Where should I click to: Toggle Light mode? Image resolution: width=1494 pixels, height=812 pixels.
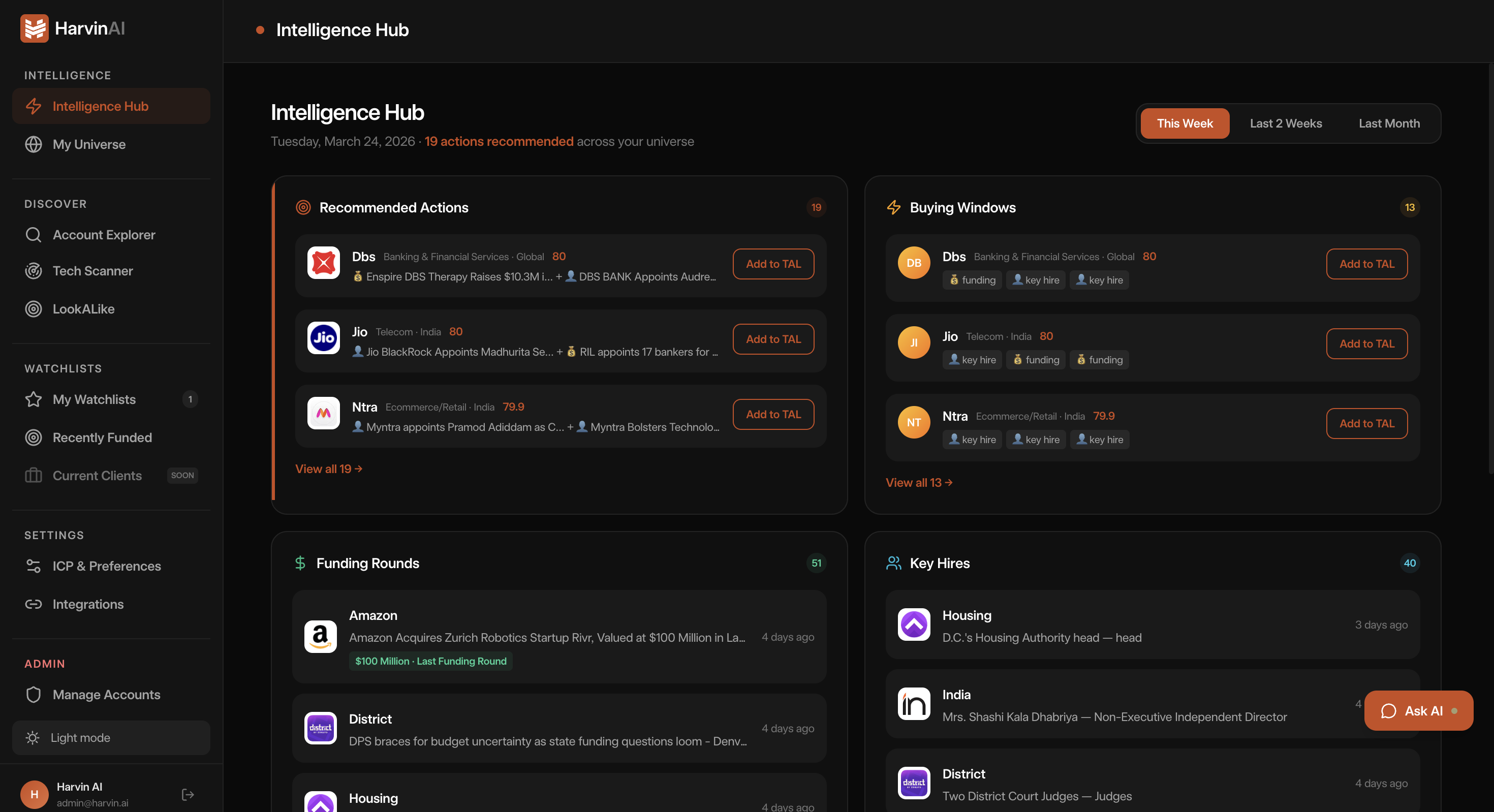(111, 738)
